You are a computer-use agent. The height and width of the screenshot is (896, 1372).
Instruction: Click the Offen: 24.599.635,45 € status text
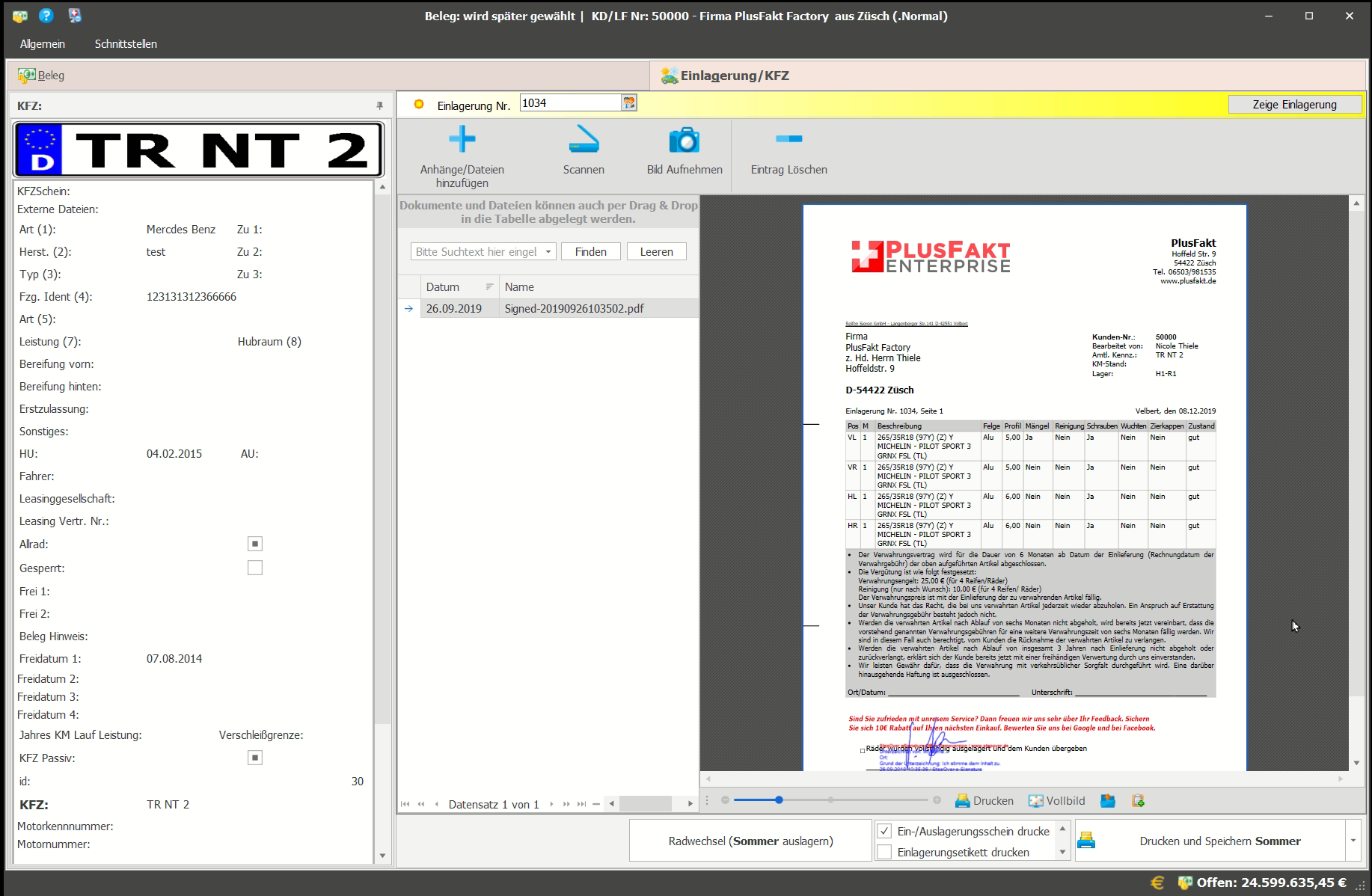point(1271,883)
